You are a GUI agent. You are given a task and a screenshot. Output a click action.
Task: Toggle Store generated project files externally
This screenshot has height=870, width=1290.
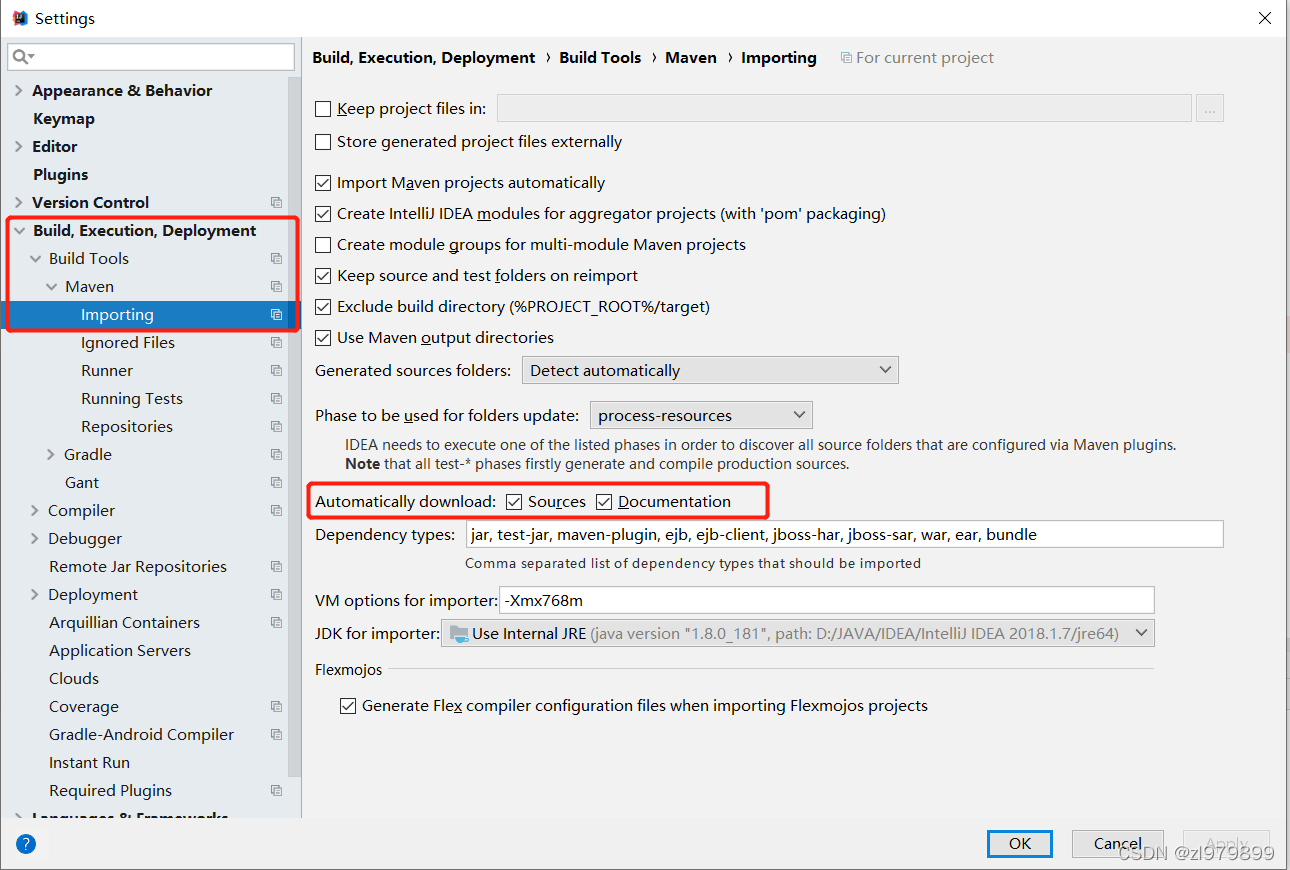(323, 142)
